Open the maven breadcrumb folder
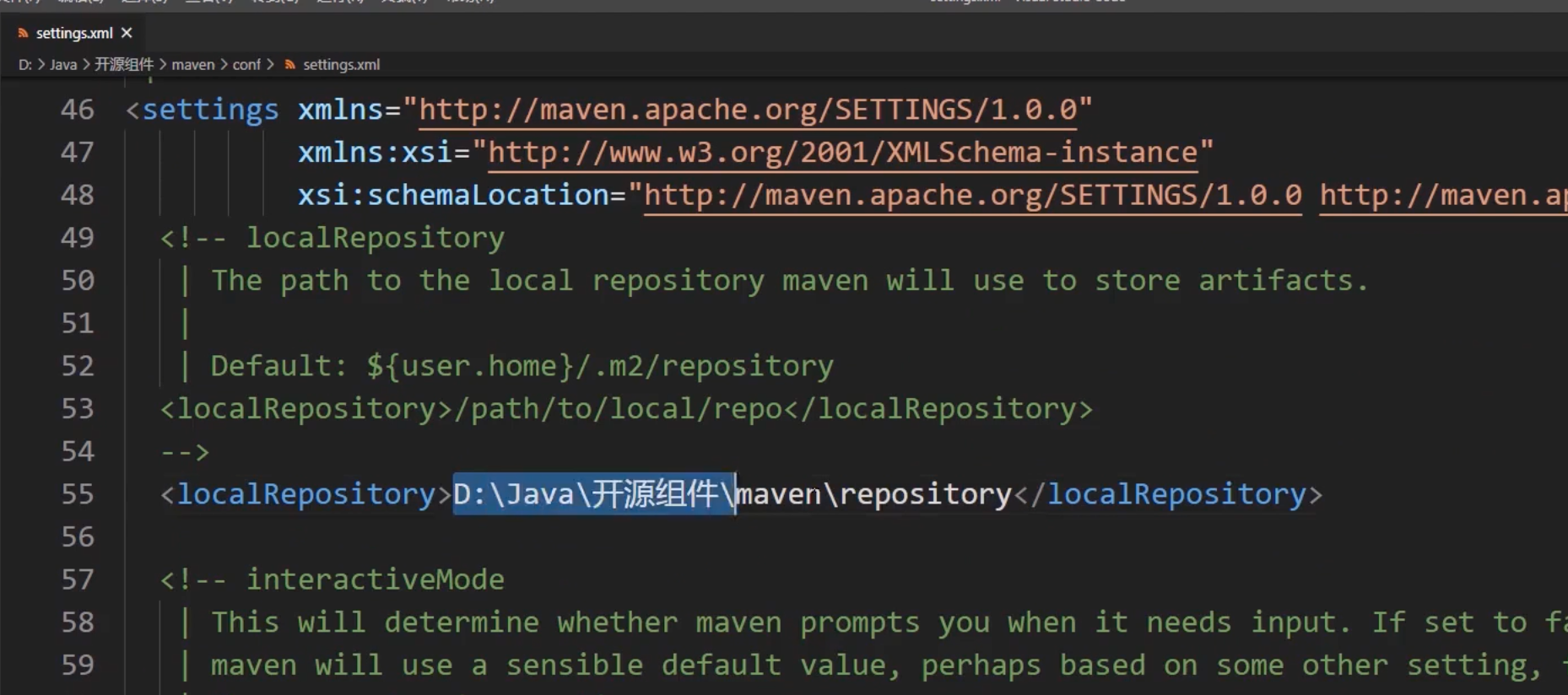1568x695 pixels. point(193,64)
